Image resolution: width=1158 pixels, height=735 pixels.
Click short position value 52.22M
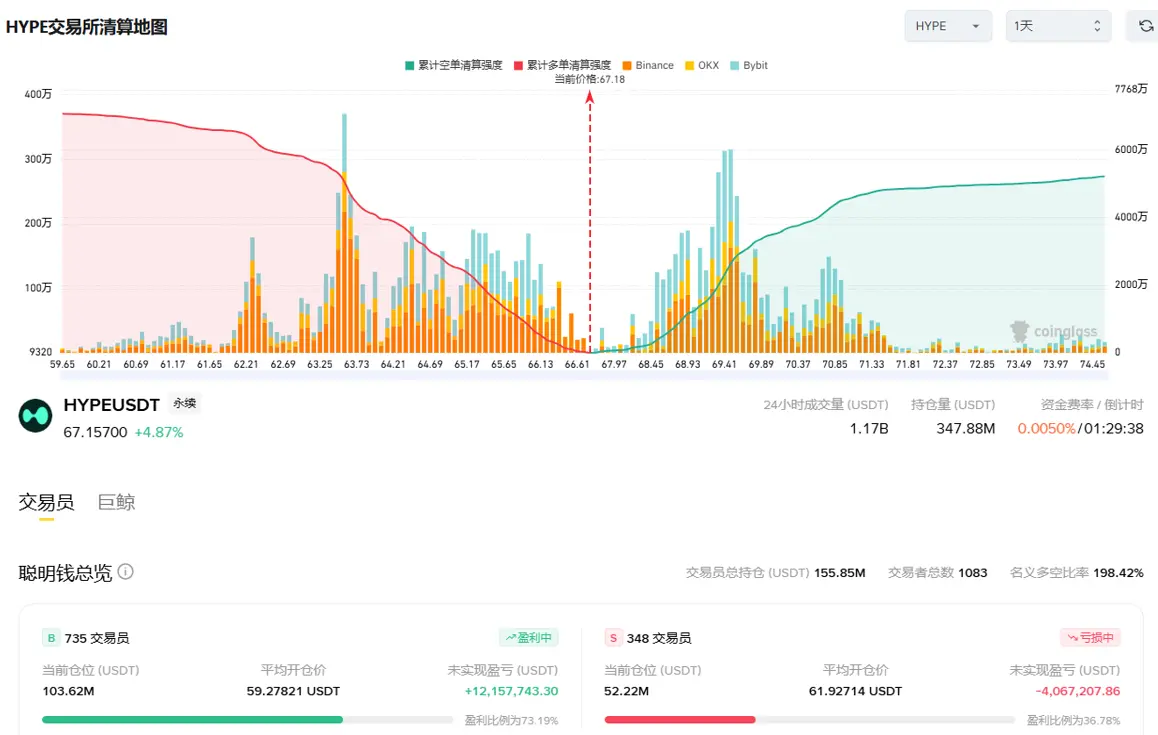(x=626, y=691)
